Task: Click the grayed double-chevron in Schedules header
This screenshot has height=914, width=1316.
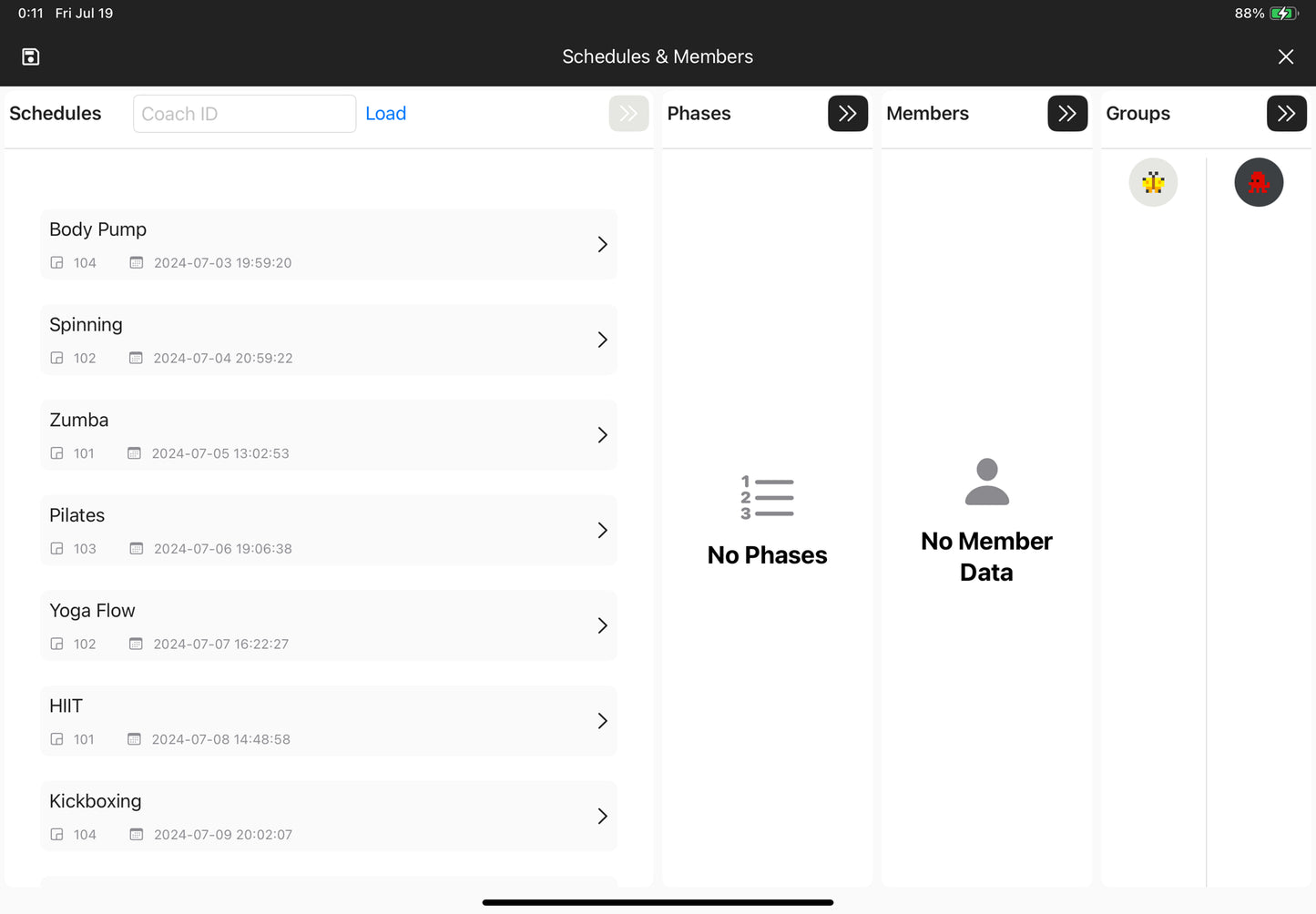Action: point(628,114)
